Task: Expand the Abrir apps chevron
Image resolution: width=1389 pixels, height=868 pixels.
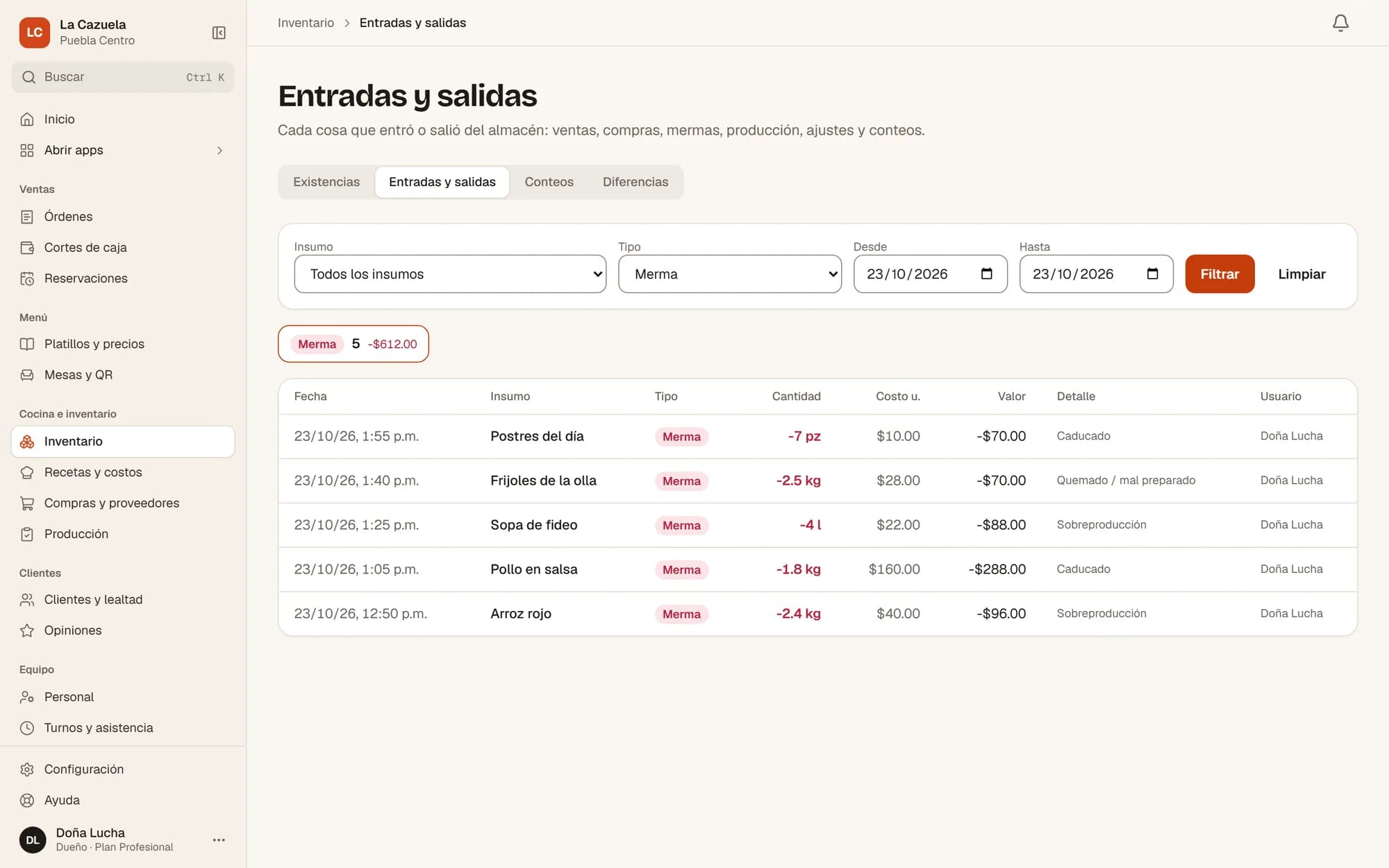Action: coord(219,150)
